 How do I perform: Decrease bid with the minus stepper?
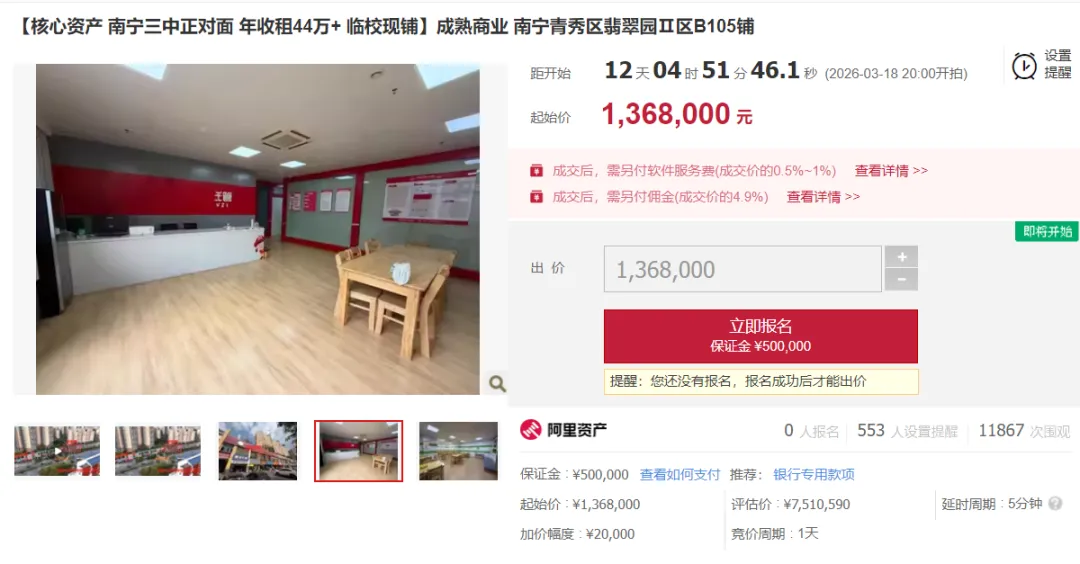tap(902, 280)
